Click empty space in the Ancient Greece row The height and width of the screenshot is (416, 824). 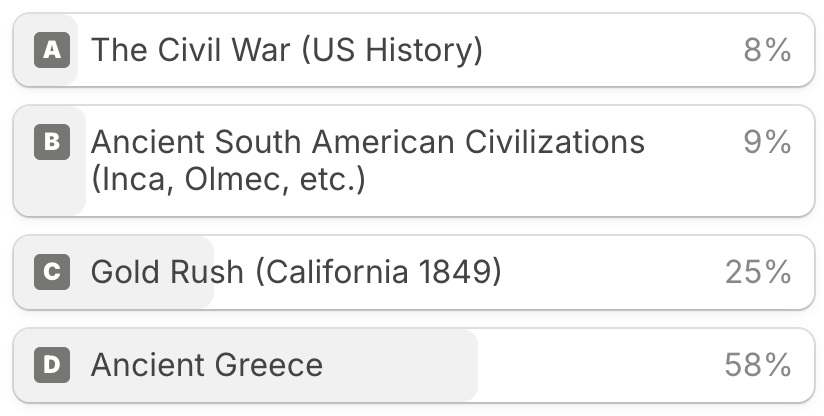600,366
